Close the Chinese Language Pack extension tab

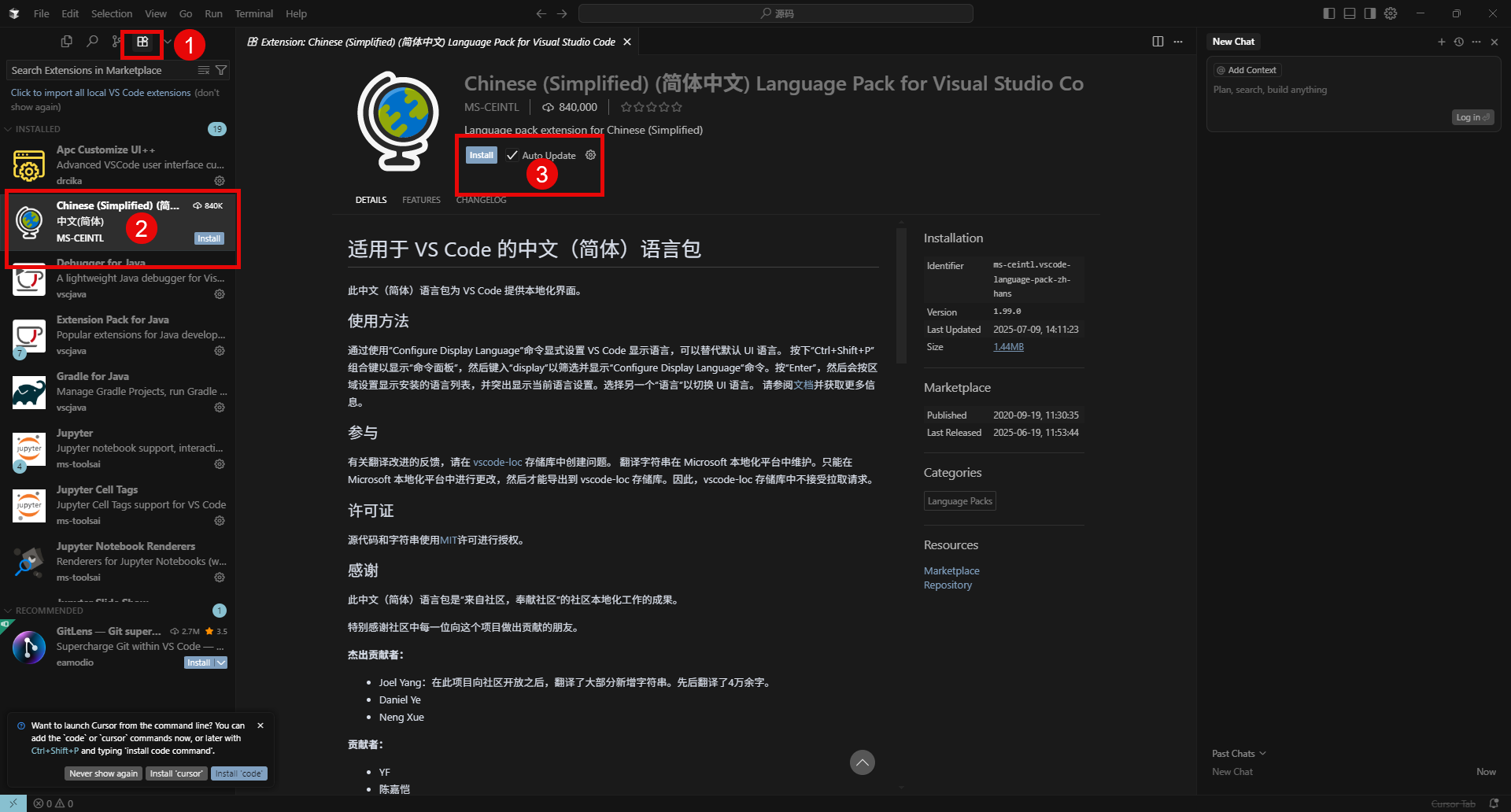[627, 42]
